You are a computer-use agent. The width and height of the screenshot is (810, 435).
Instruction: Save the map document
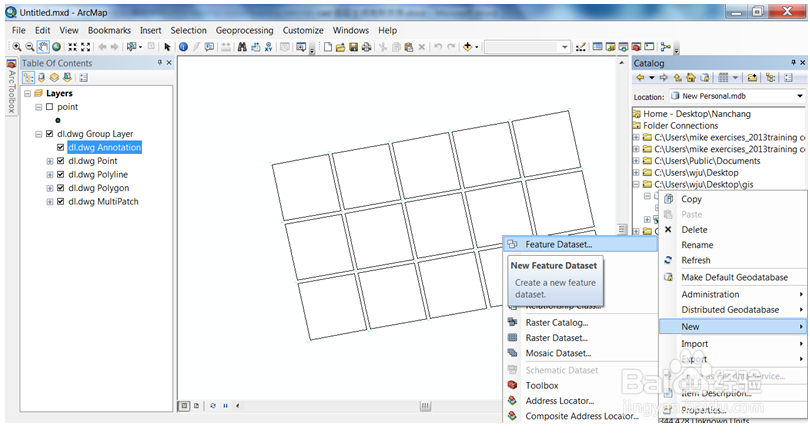(x=353, y=47)
